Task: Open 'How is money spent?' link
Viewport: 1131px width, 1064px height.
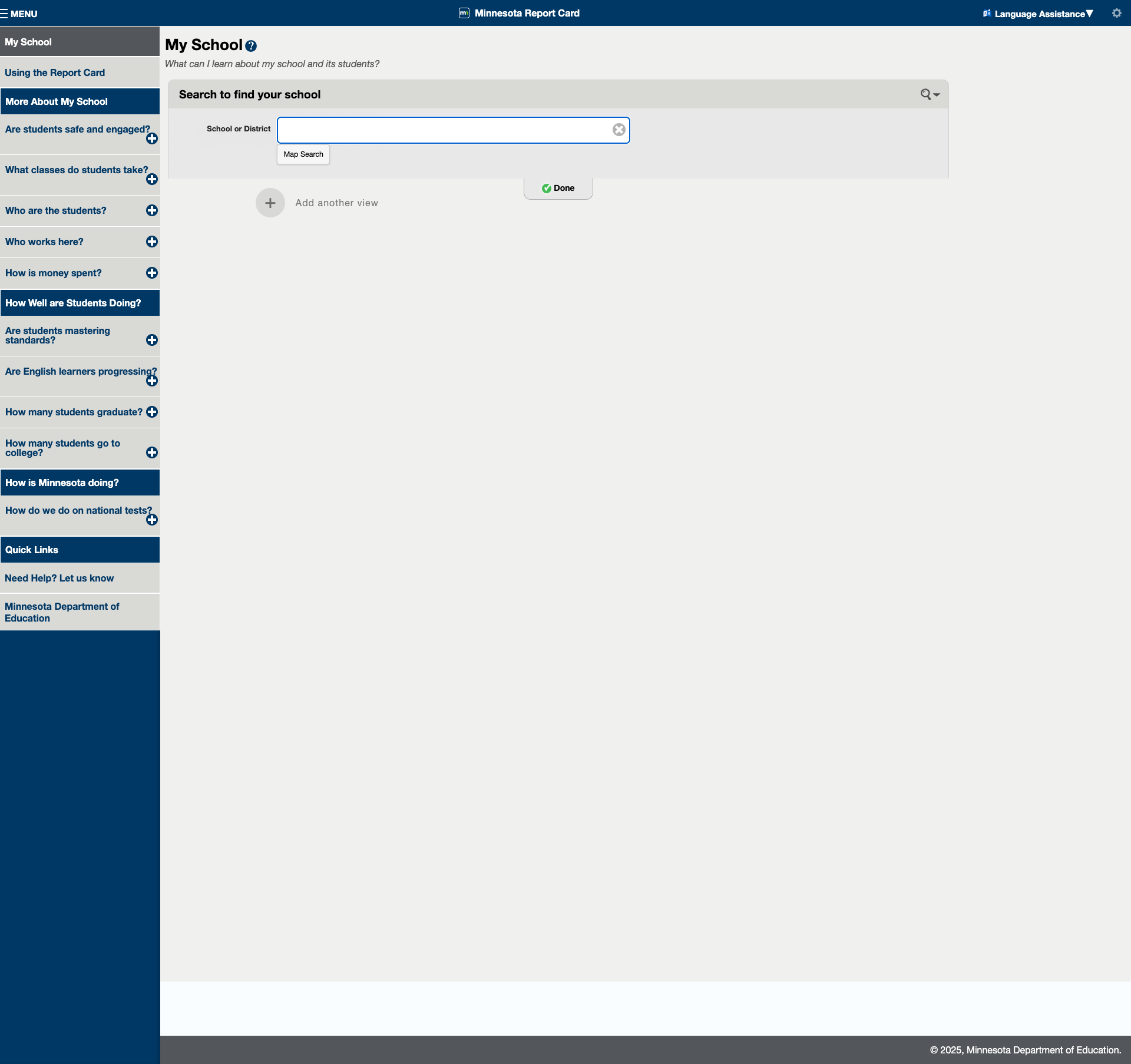Action: (x=54, y=273)
